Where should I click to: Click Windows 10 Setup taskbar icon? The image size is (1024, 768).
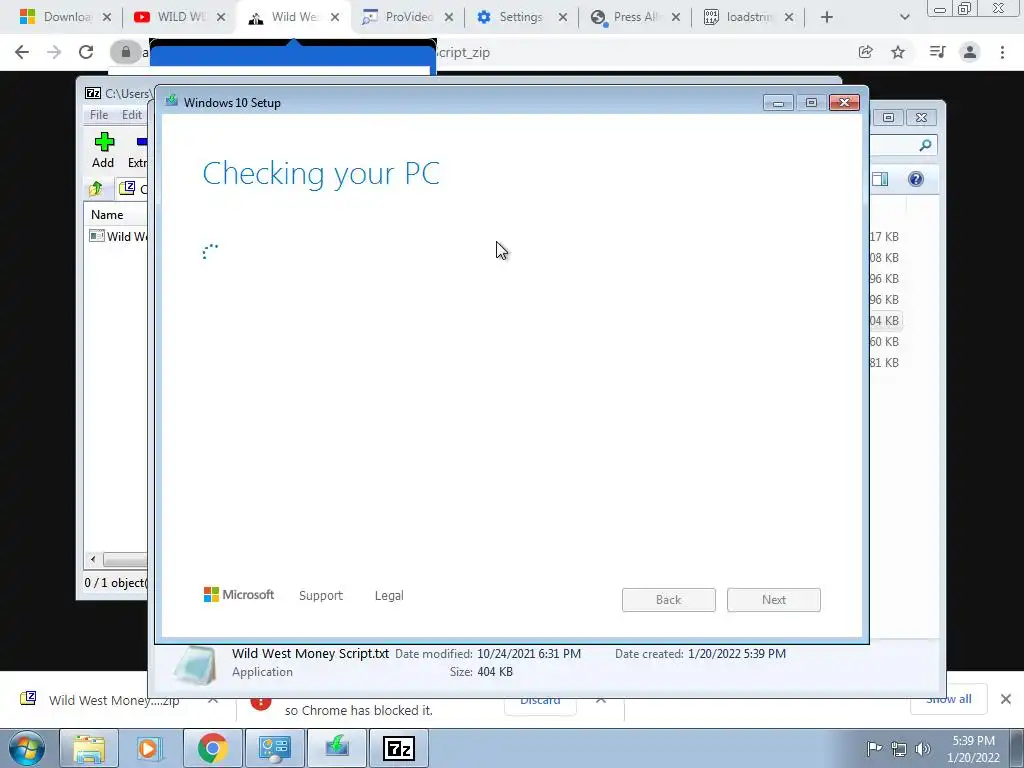(x=336, y=748)
